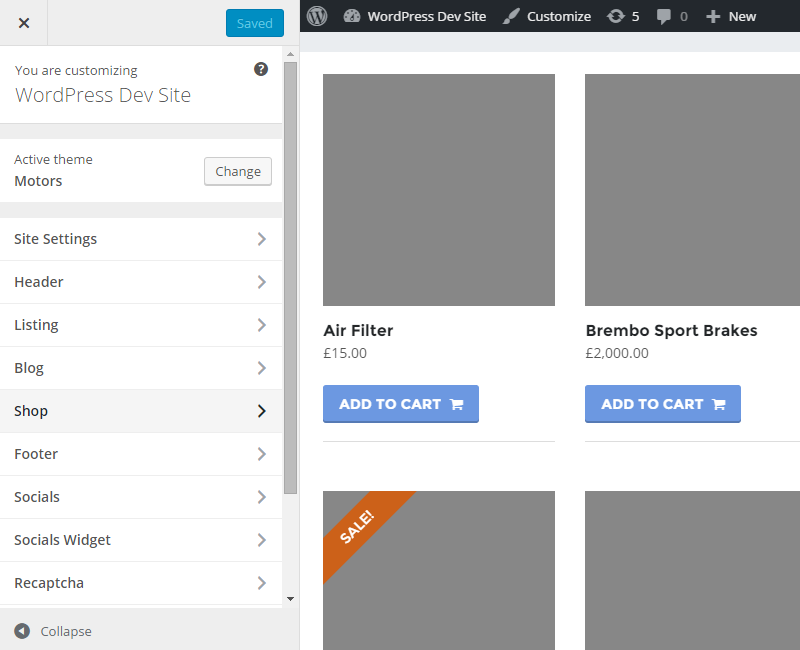Open the Socials Widget section label
This screenshot has height=650, width=800.
pos(62,540)
